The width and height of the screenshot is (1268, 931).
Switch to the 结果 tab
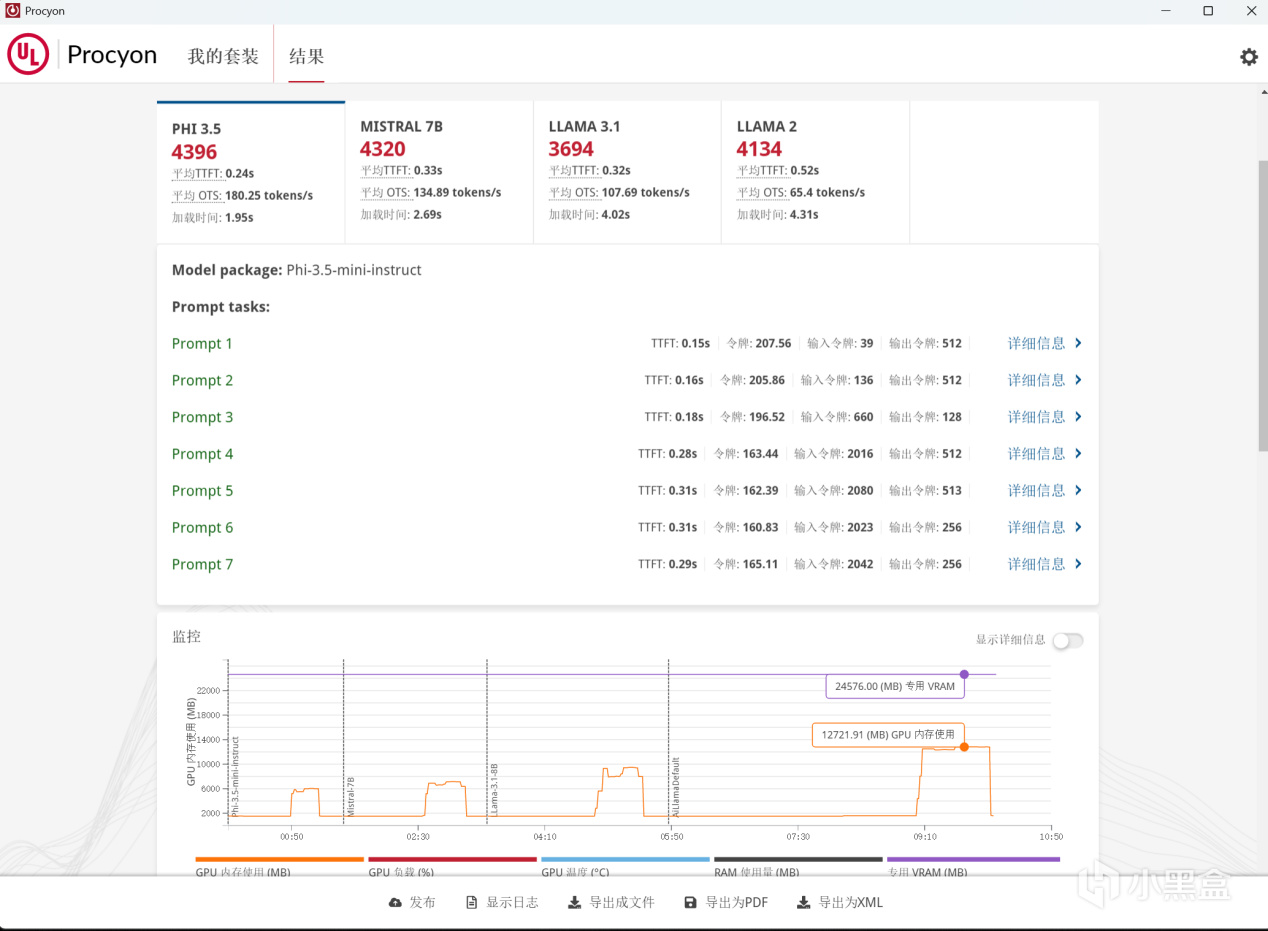(306, 56)
